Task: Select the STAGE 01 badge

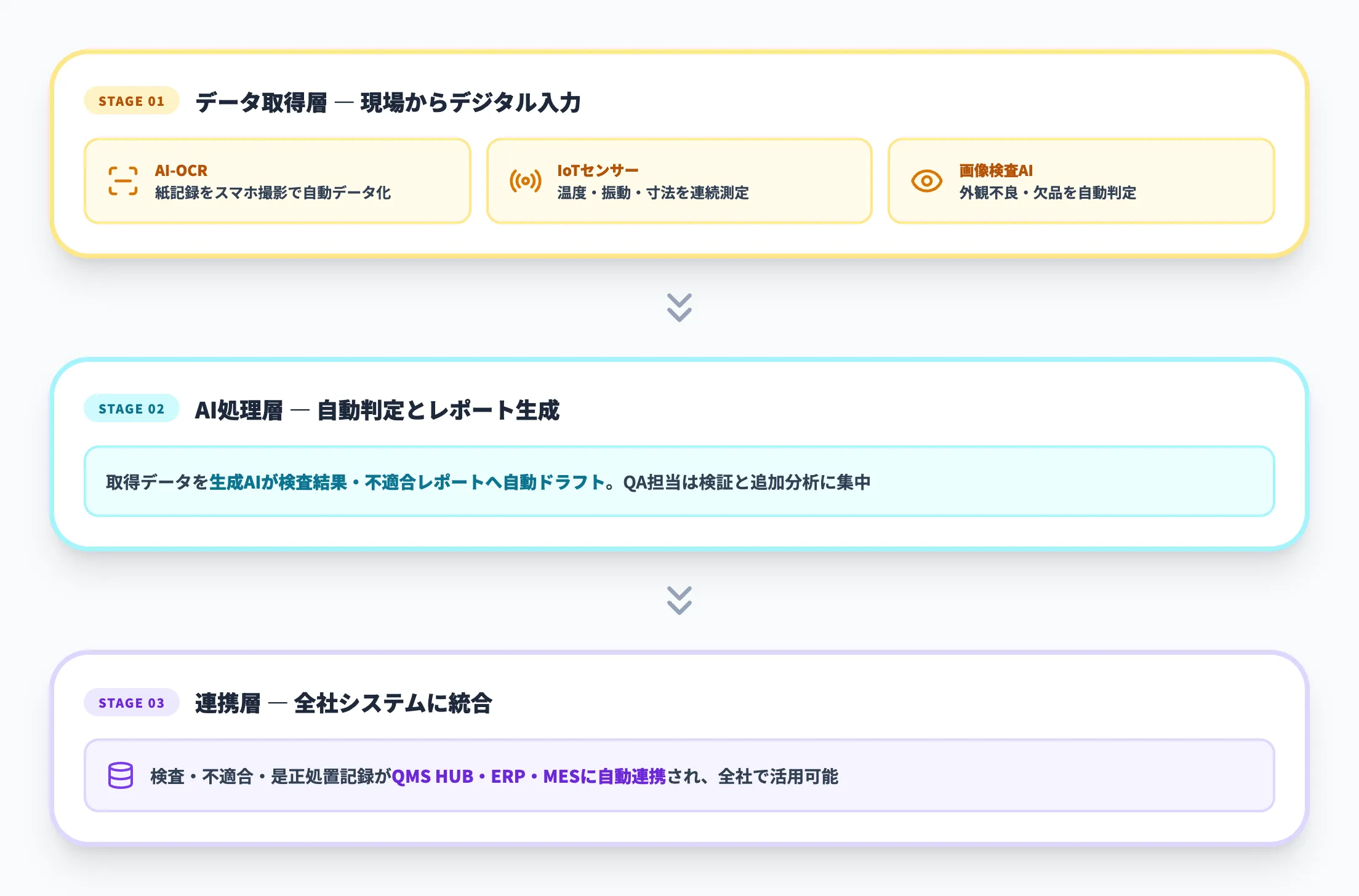Action: 131,102
